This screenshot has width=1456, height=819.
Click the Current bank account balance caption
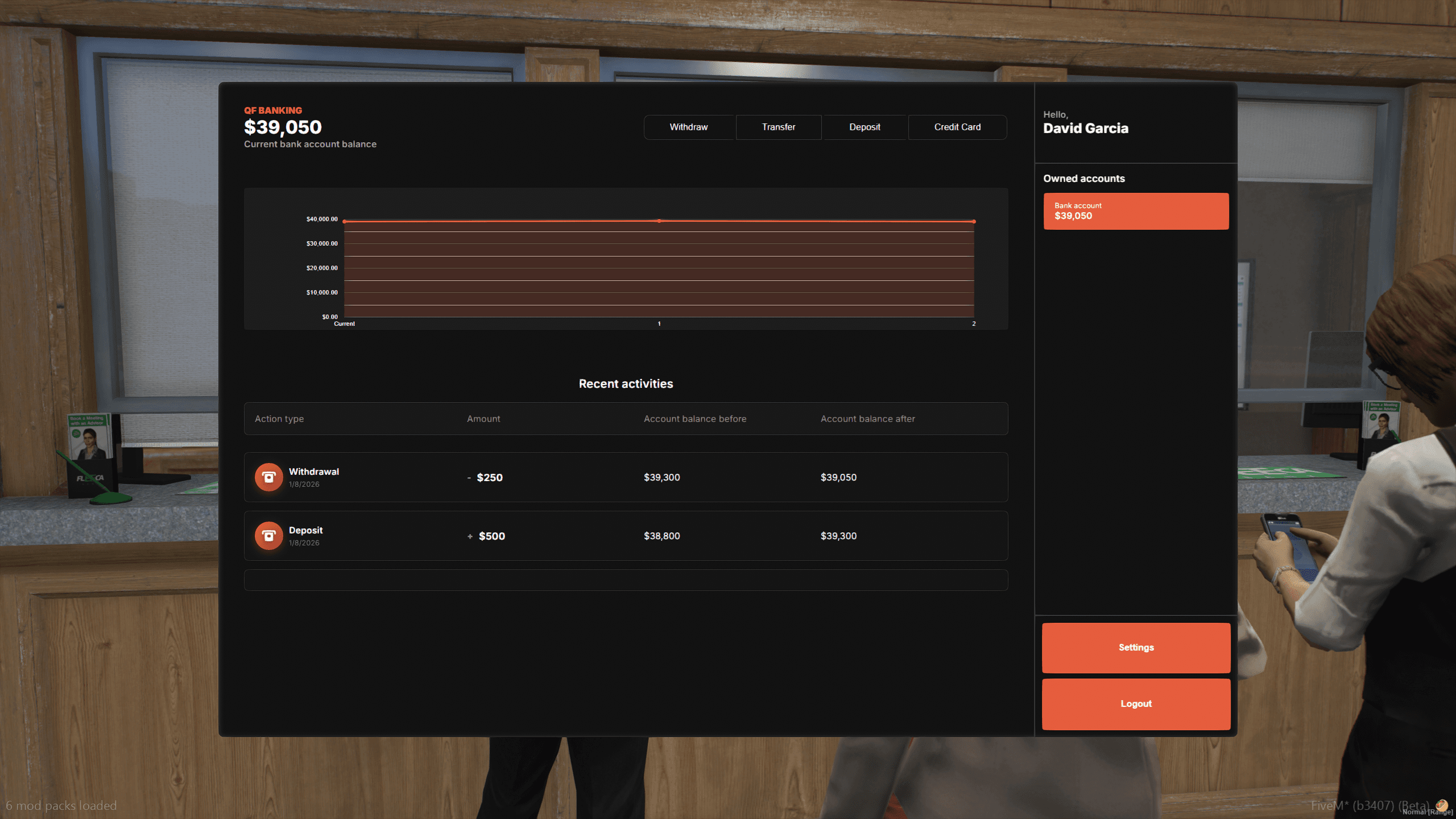pyautogui.click(x=310, y=144)
